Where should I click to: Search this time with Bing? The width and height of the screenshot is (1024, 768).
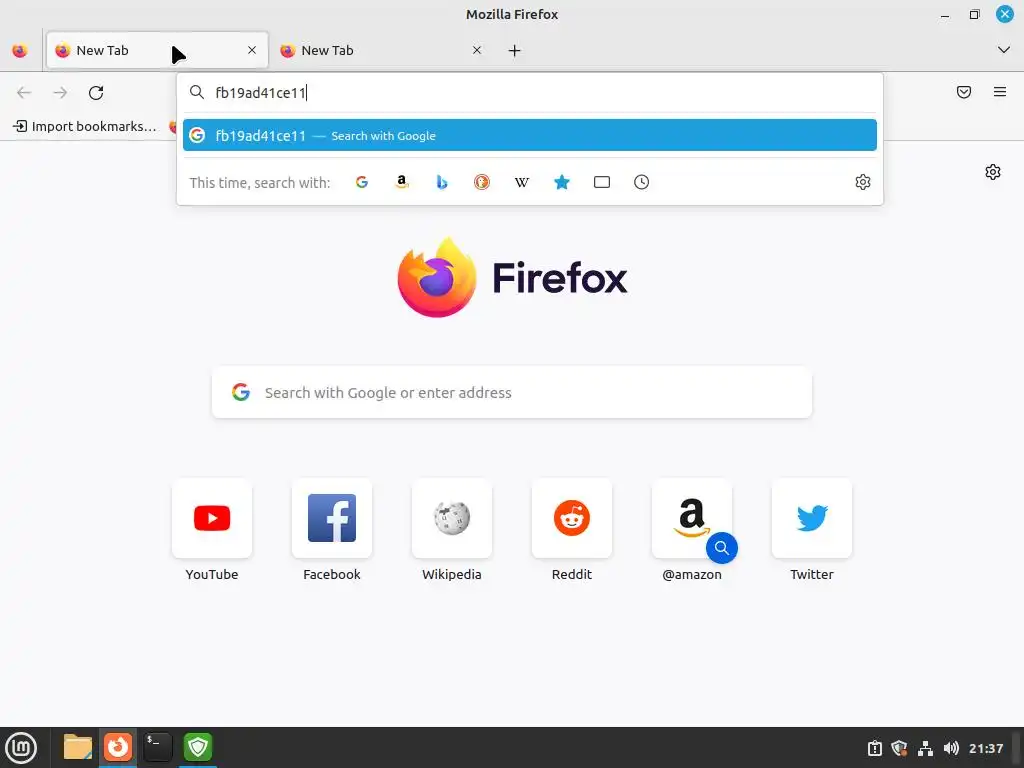coord(441,182)
